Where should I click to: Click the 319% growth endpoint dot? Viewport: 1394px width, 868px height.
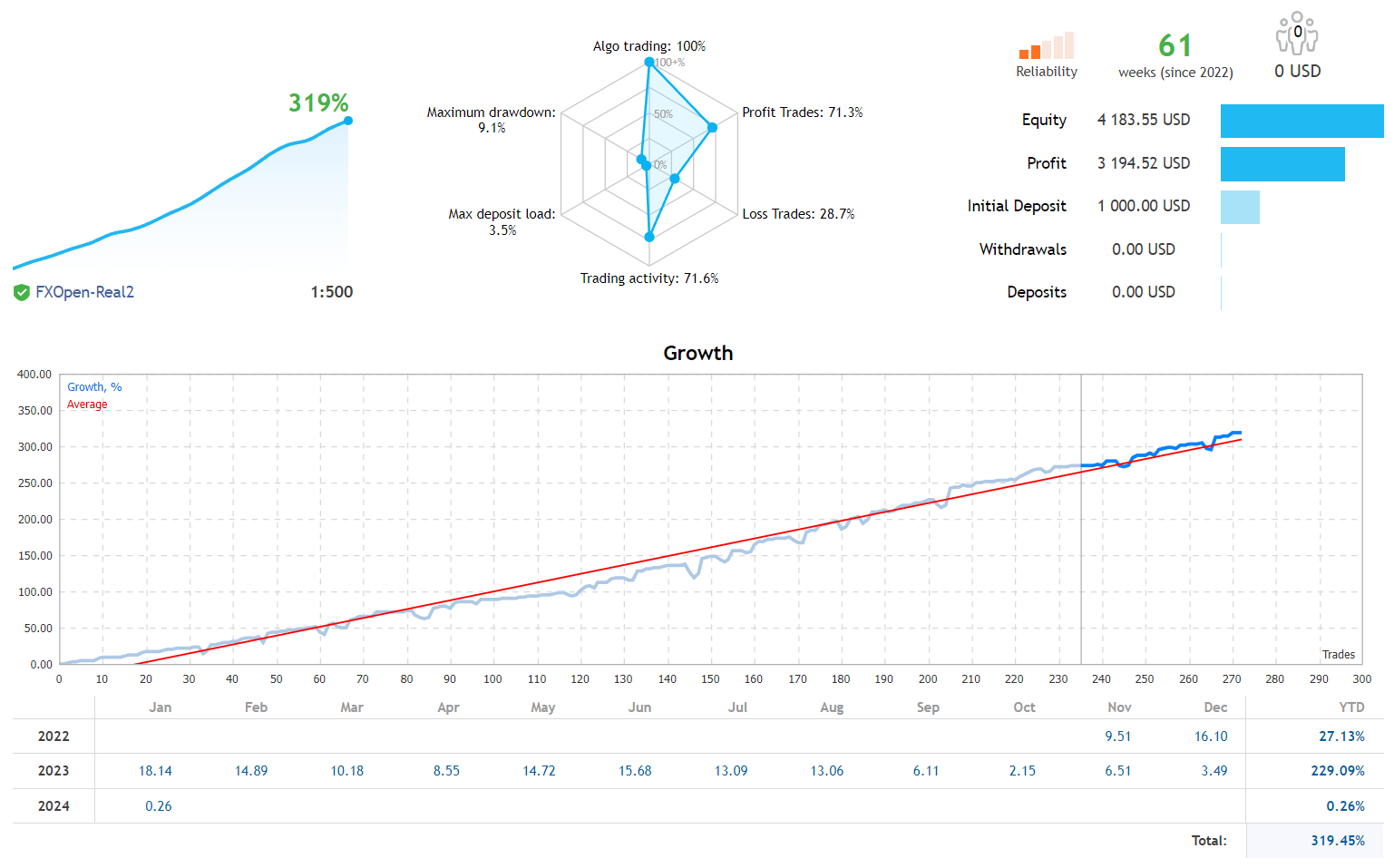[347, 119]
